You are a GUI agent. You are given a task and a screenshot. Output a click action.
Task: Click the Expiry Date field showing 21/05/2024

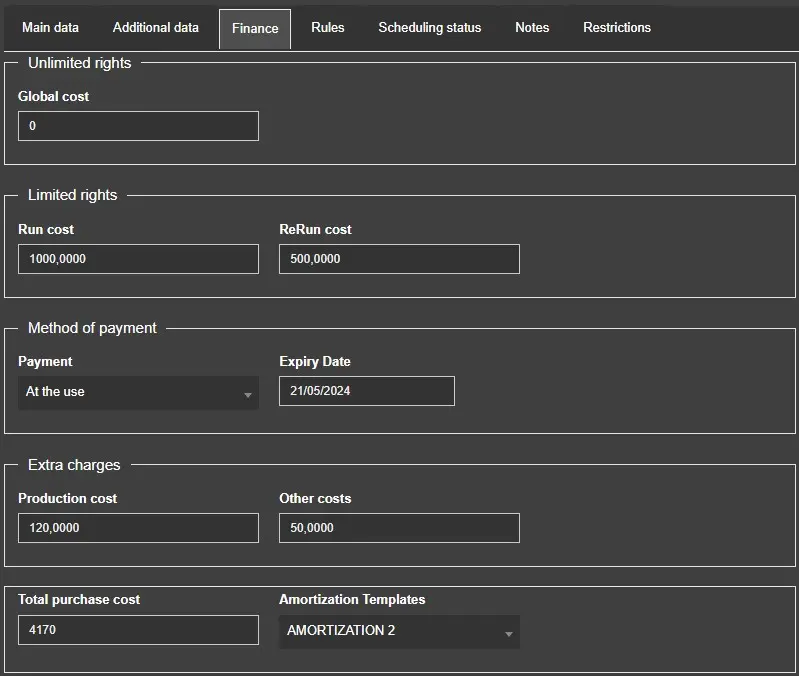tap(366, 391)
